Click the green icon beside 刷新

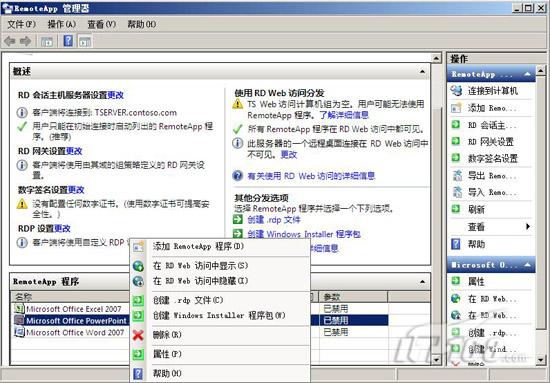(455, 209)
